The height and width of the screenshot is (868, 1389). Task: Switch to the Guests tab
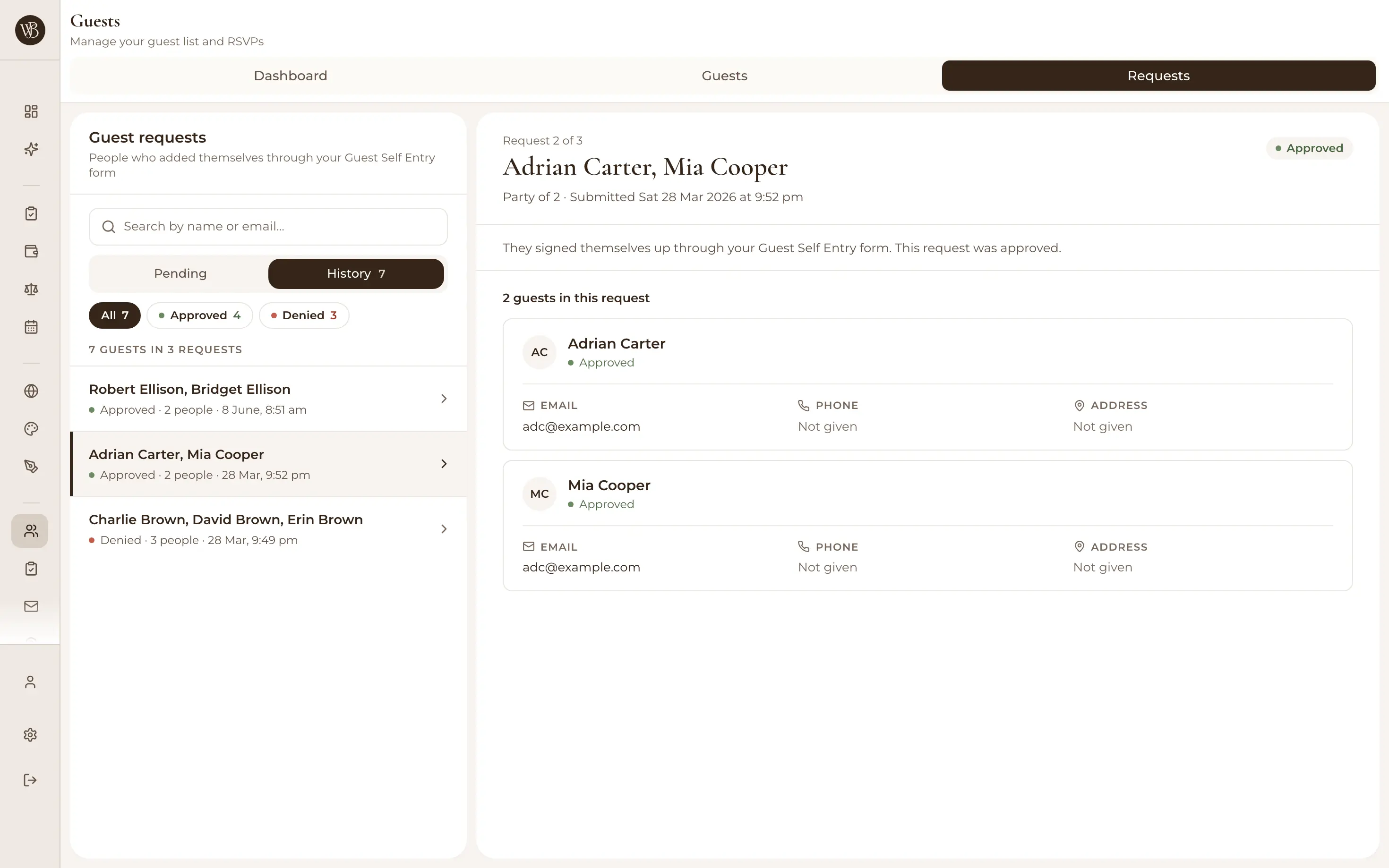[x=725, y=76]
